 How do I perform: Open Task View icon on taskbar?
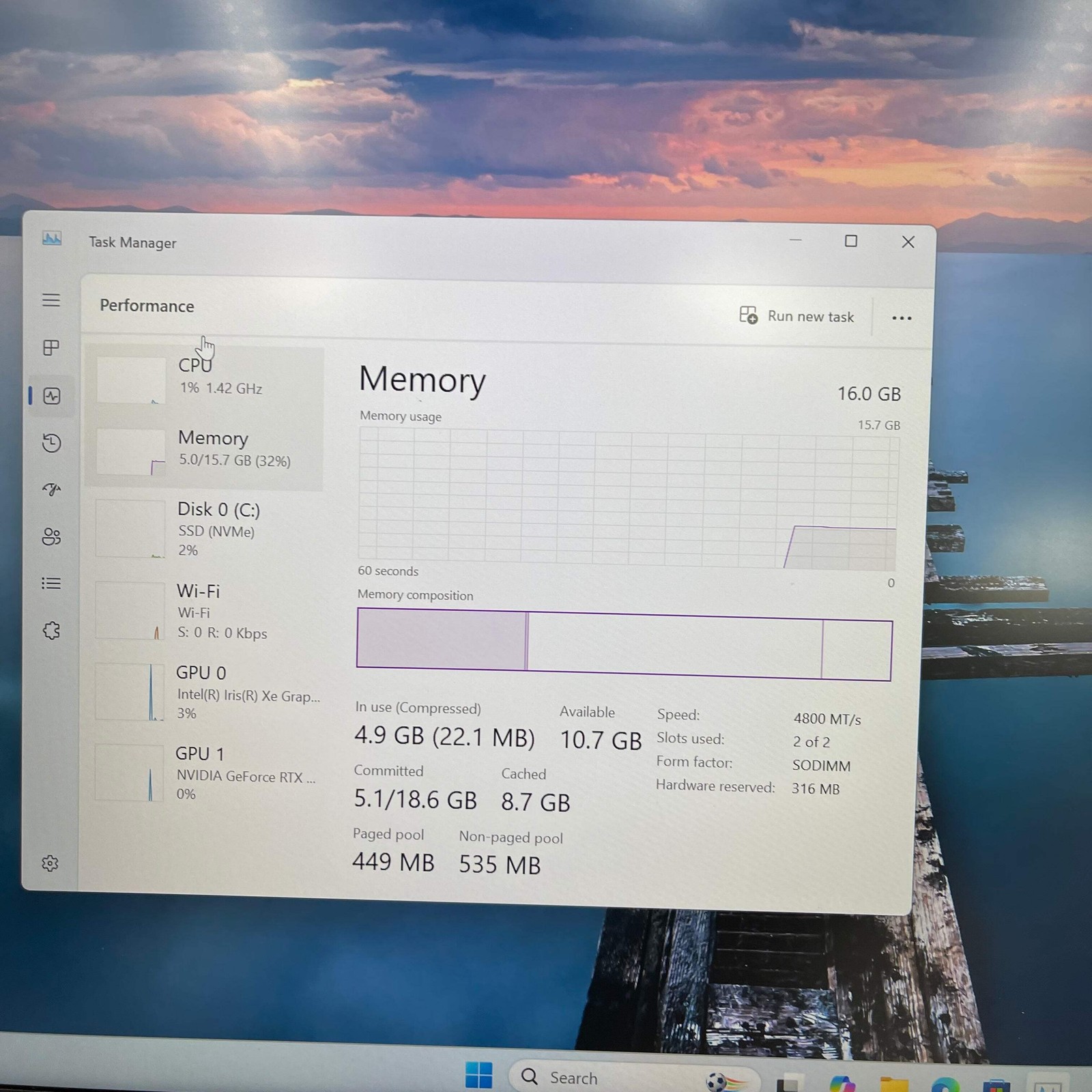click(x=790, y=1083)
